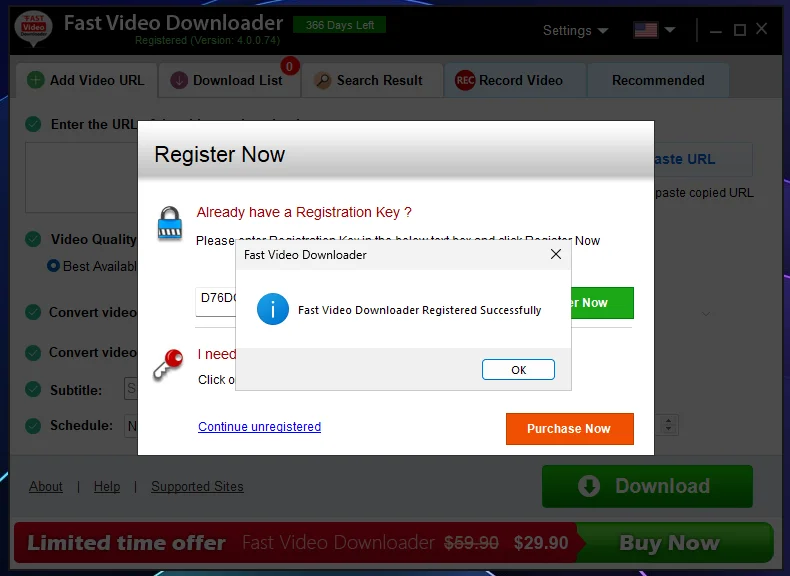Click the large green Download button
The width and height of the screenshot is (790, 576).
point(647,486)
